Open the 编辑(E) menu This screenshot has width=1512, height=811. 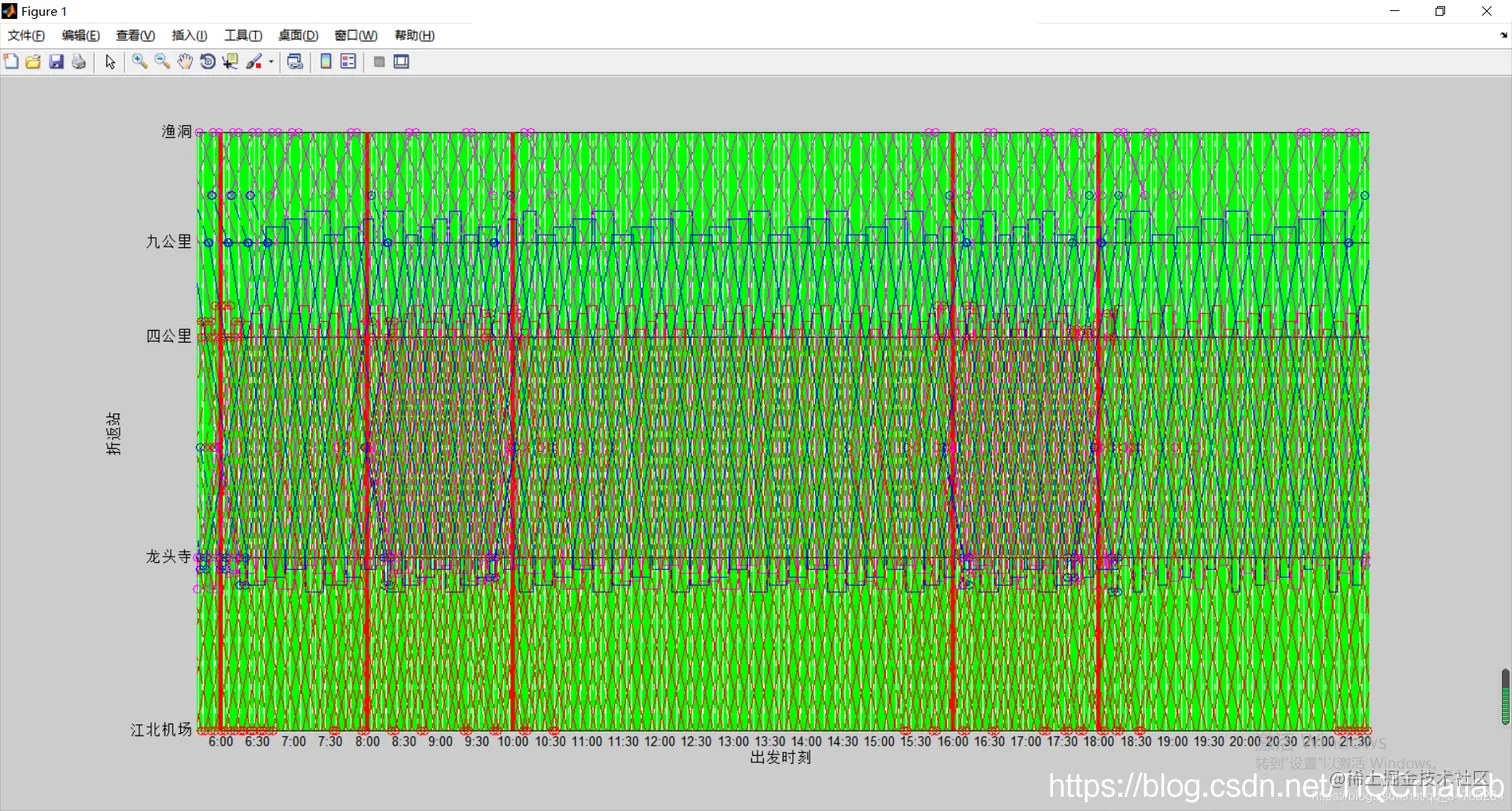click(81, 36)
